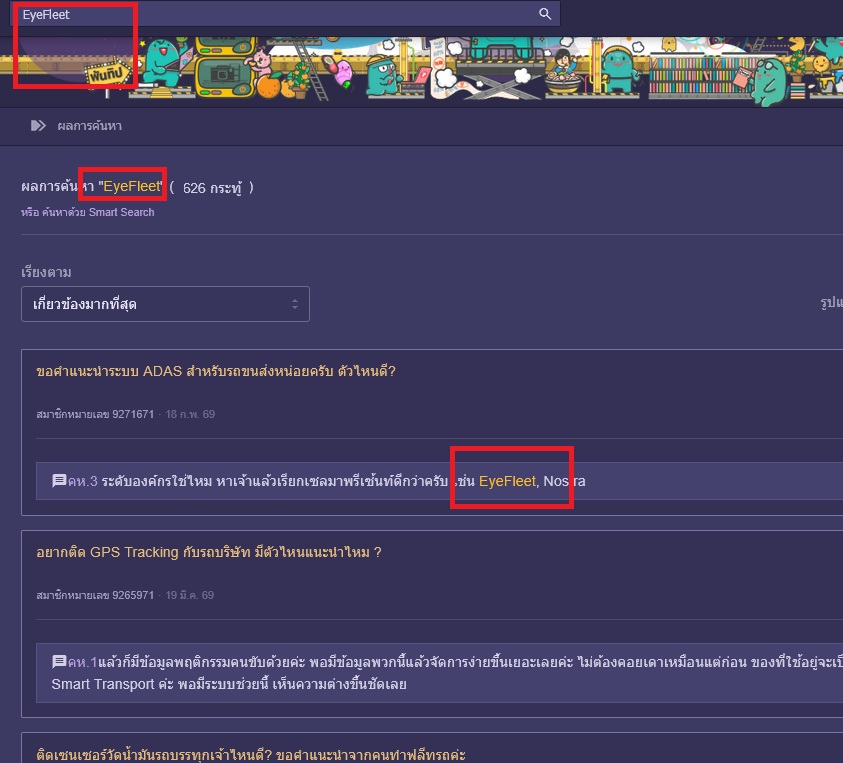The width and height of the screenshot is (843, 763).
Task: Open the Smart Search link
Action: pos(88,212)
